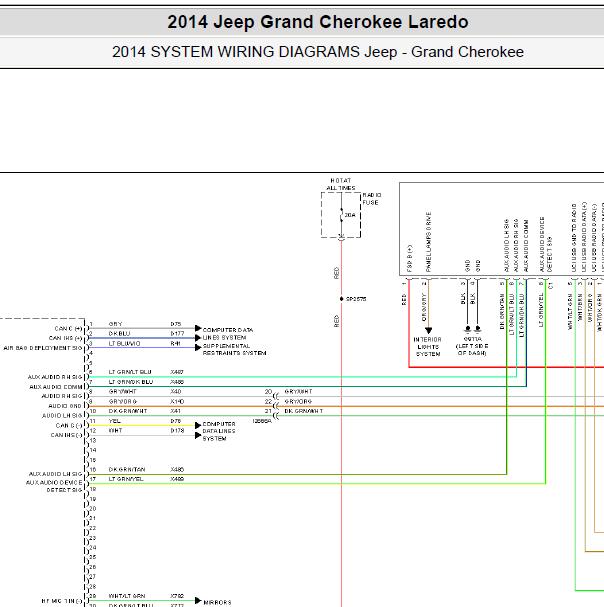This screenshot has height=607, width=604.
Task: Click the 'CAN C (+)' pin label
Action: (x=68, y=329)
